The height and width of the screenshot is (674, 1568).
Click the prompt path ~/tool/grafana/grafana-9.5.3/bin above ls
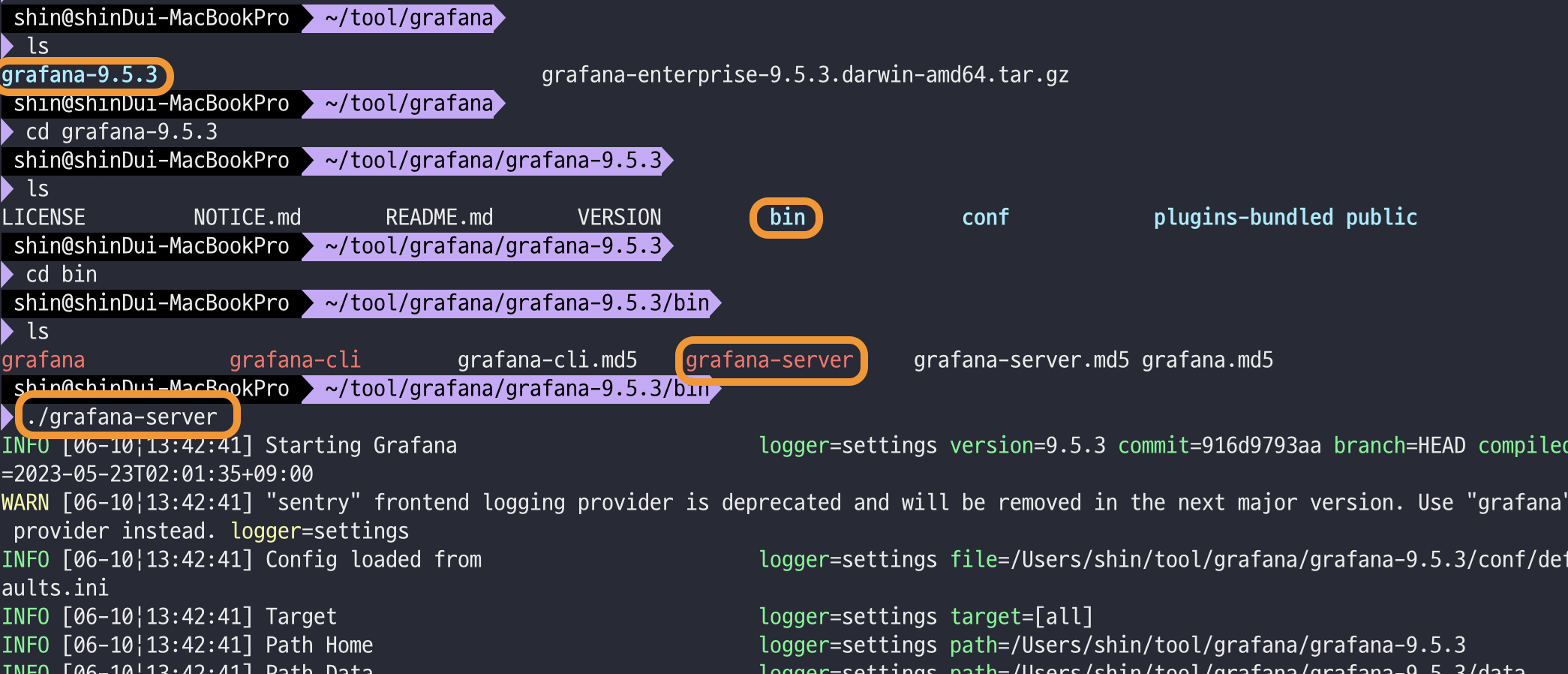[517, 303]
